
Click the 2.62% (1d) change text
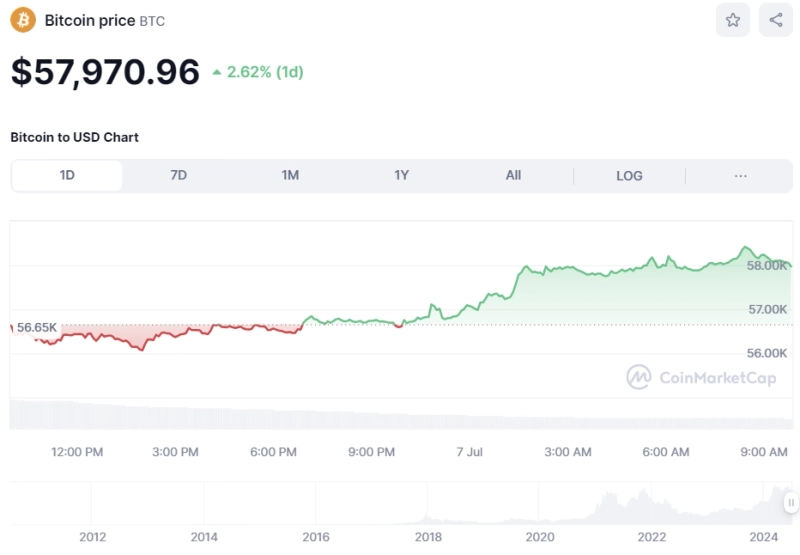265,72
